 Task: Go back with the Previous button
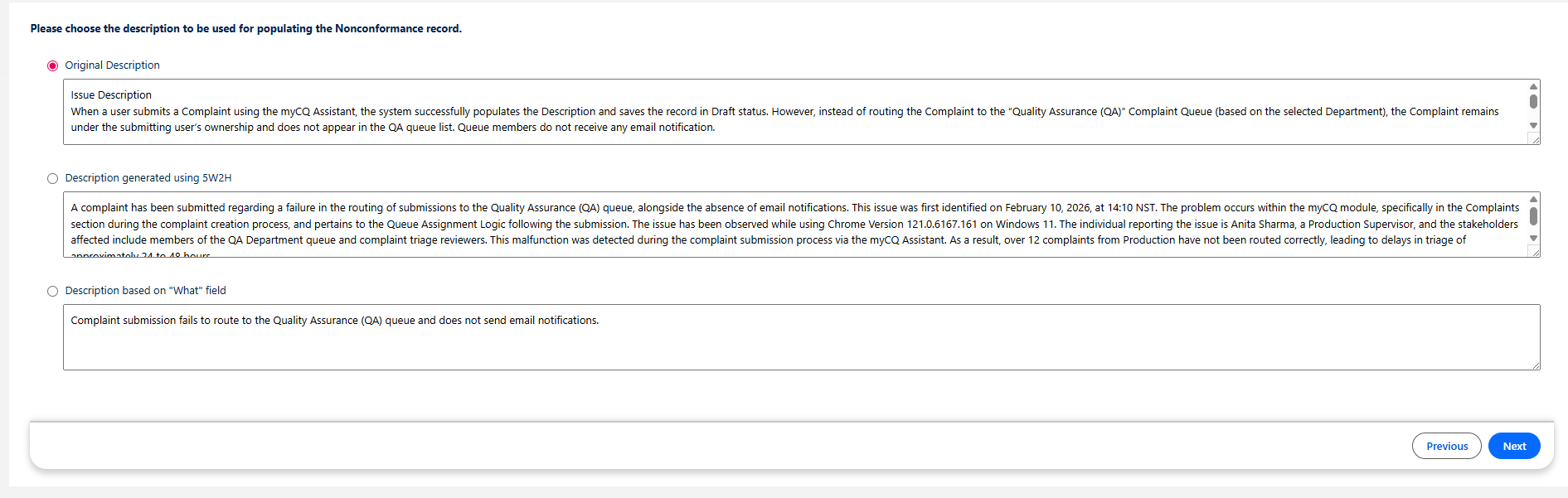click(x=1446, y=446)
